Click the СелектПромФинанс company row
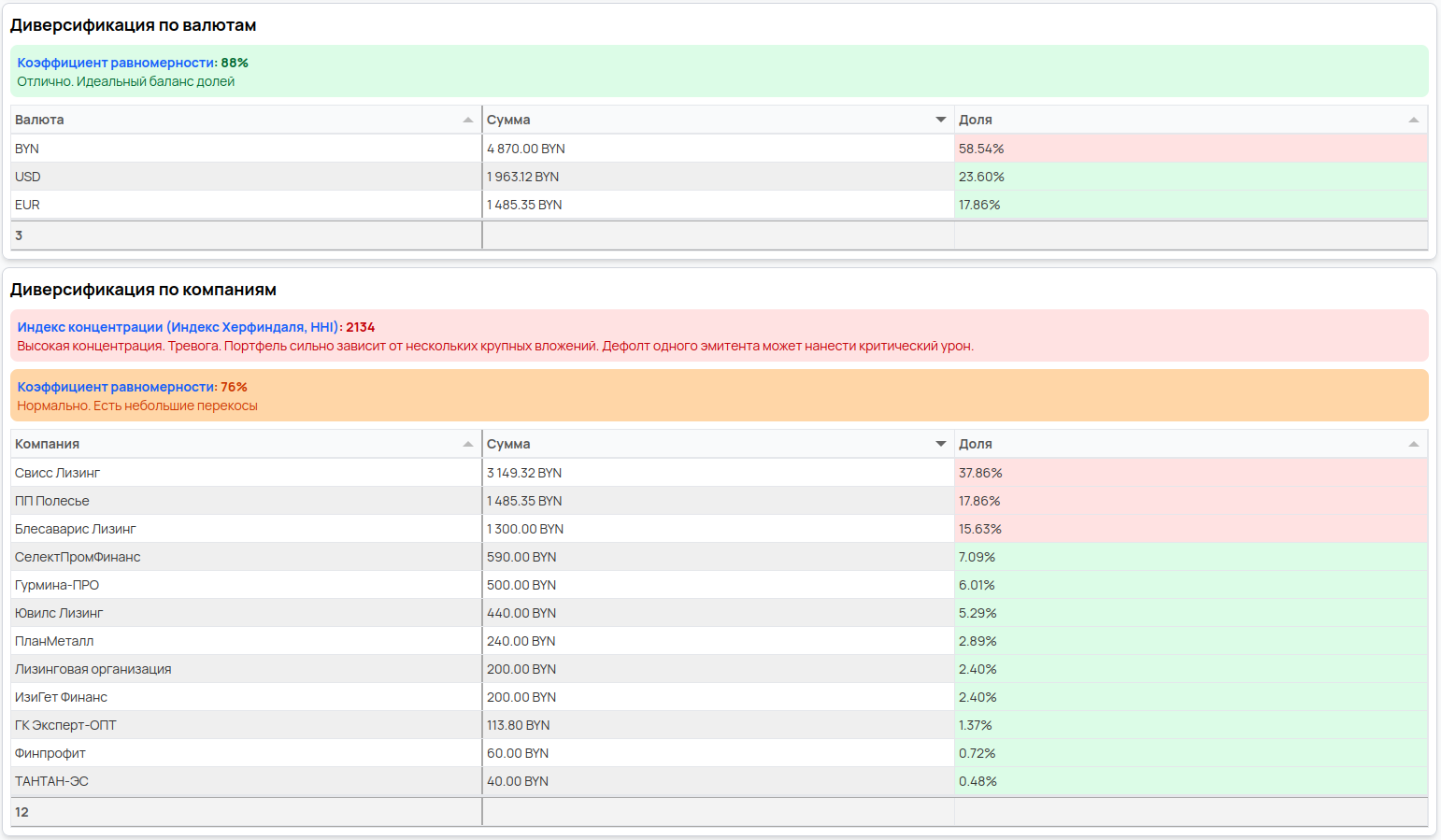1441x840 pixels. 78,557
